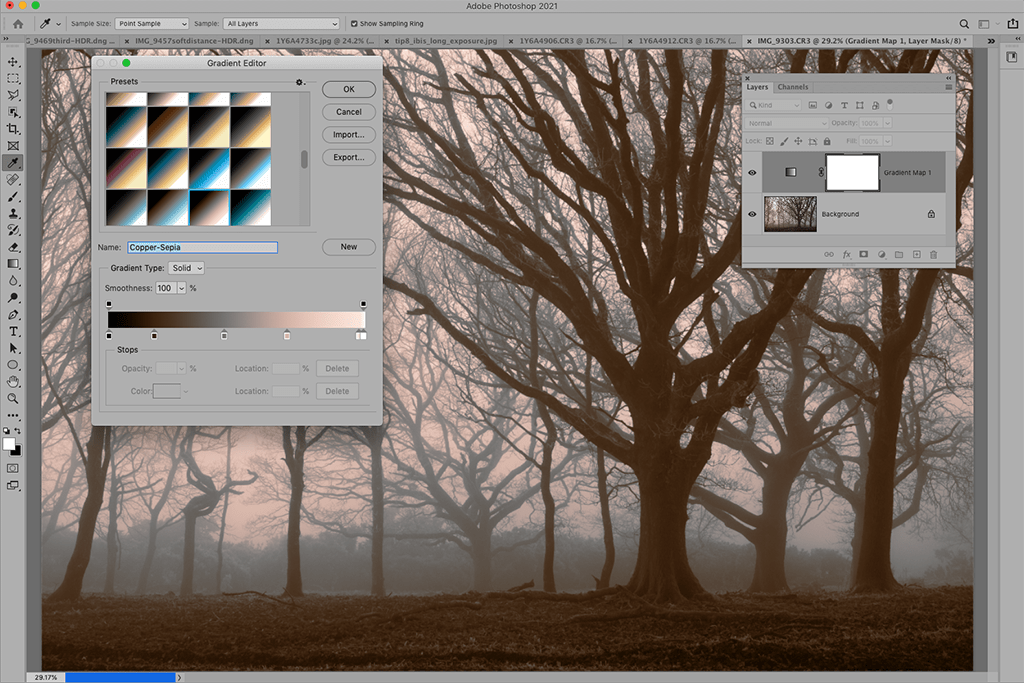The width and height of the screenshot is (1024, 683).
Task: Select the Zoom tool
Action: [13, 399]
